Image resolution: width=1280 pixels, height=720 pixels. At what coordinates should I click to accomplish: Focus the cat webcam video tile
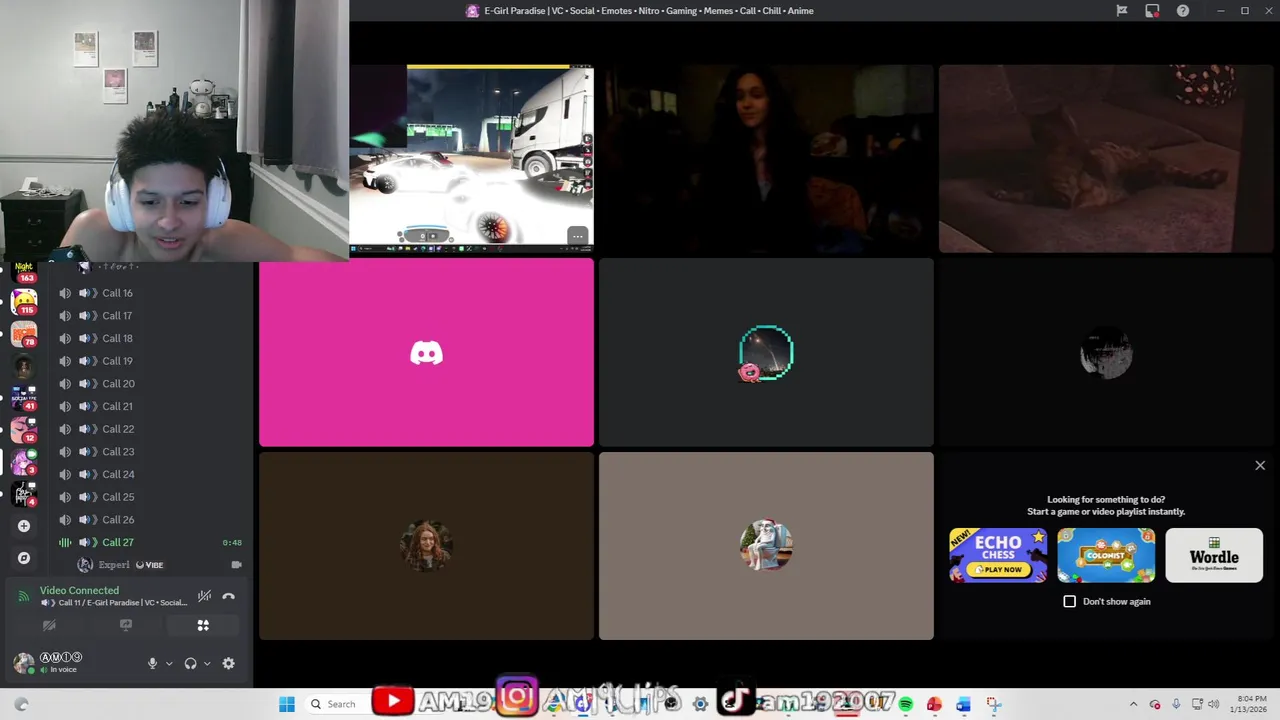tap(1106, 159)
